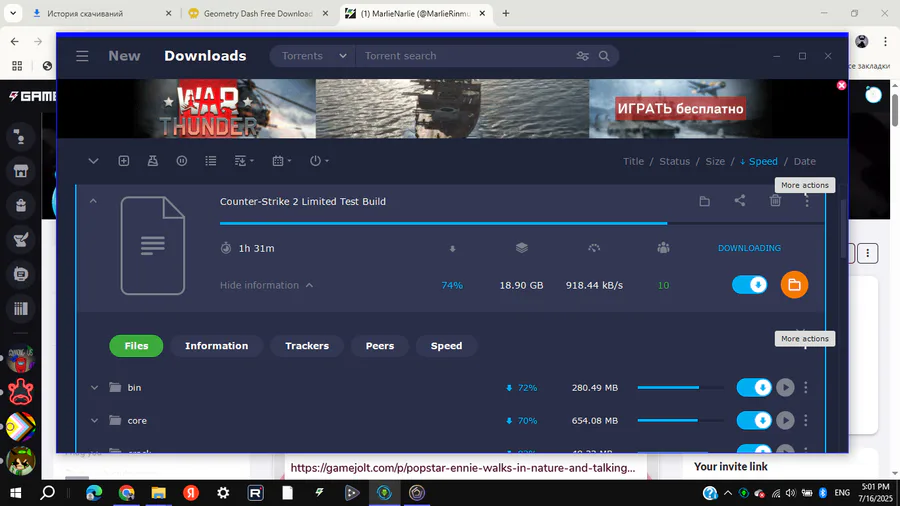Image resolution: width=900 pixels, height=506 pixels.
Task: Open the Information tab
Action: pos(216,346)
